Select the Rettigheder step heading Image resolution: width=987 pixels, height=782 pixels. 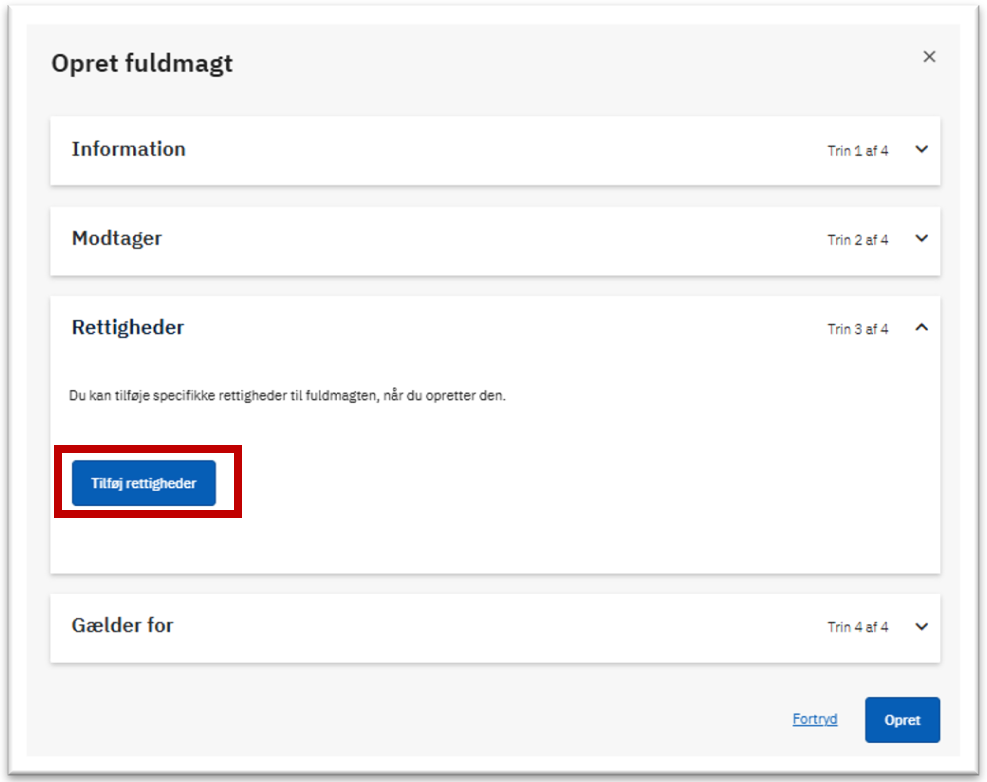pyautogui.click(x=128, y=327)
